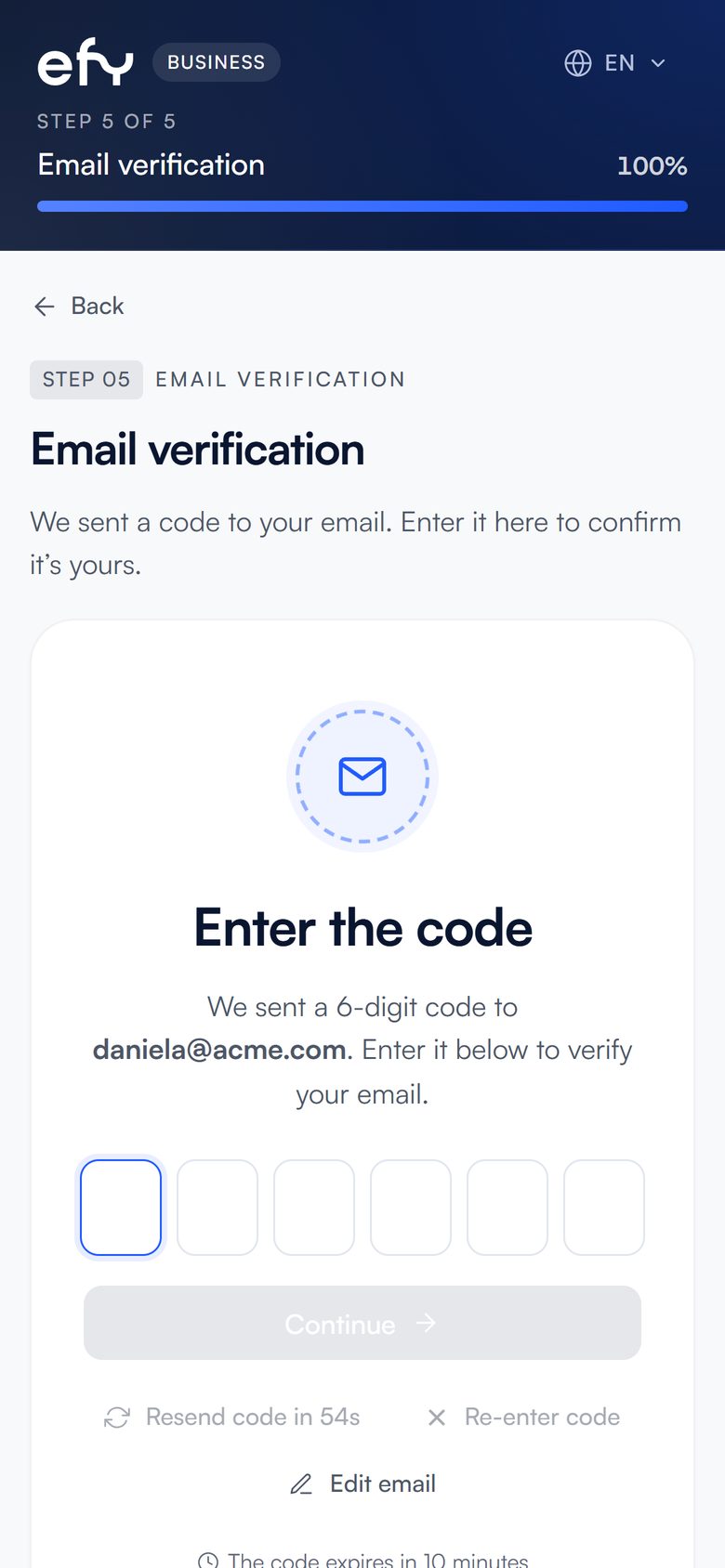725x1568 pixels.
Task: Select the third code digit box
Action: coord(314,1208)
